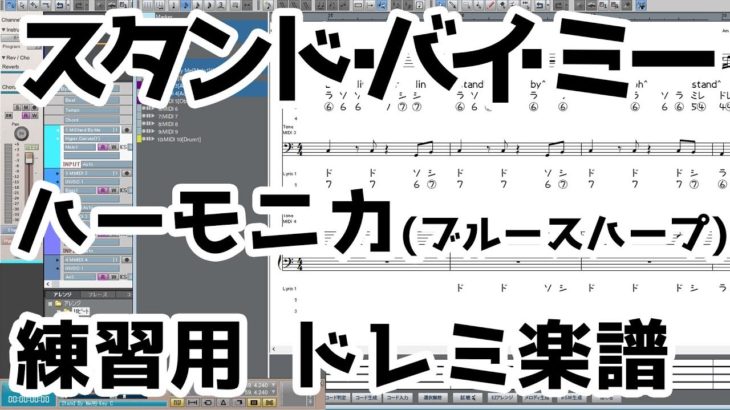The image size is (730, 410).
Task: Open the upper transport value dropdown arrow
Action: [273, 385]
